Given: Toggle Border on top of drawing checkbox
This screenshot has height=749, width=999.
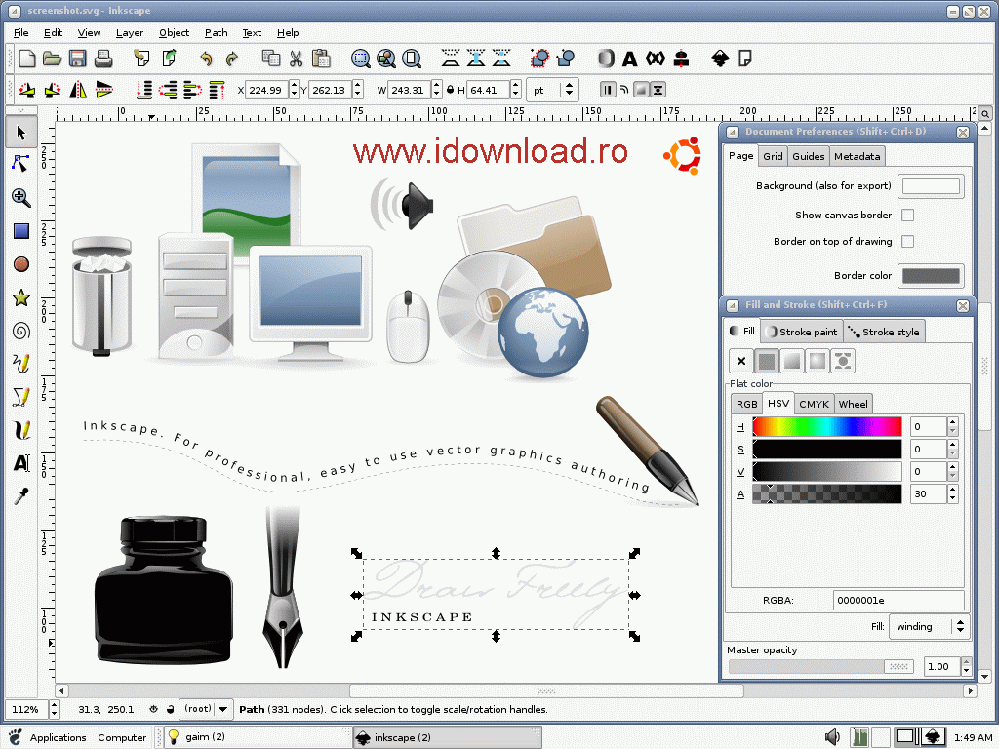Looking at the screenshot, I should coord(908,241).
